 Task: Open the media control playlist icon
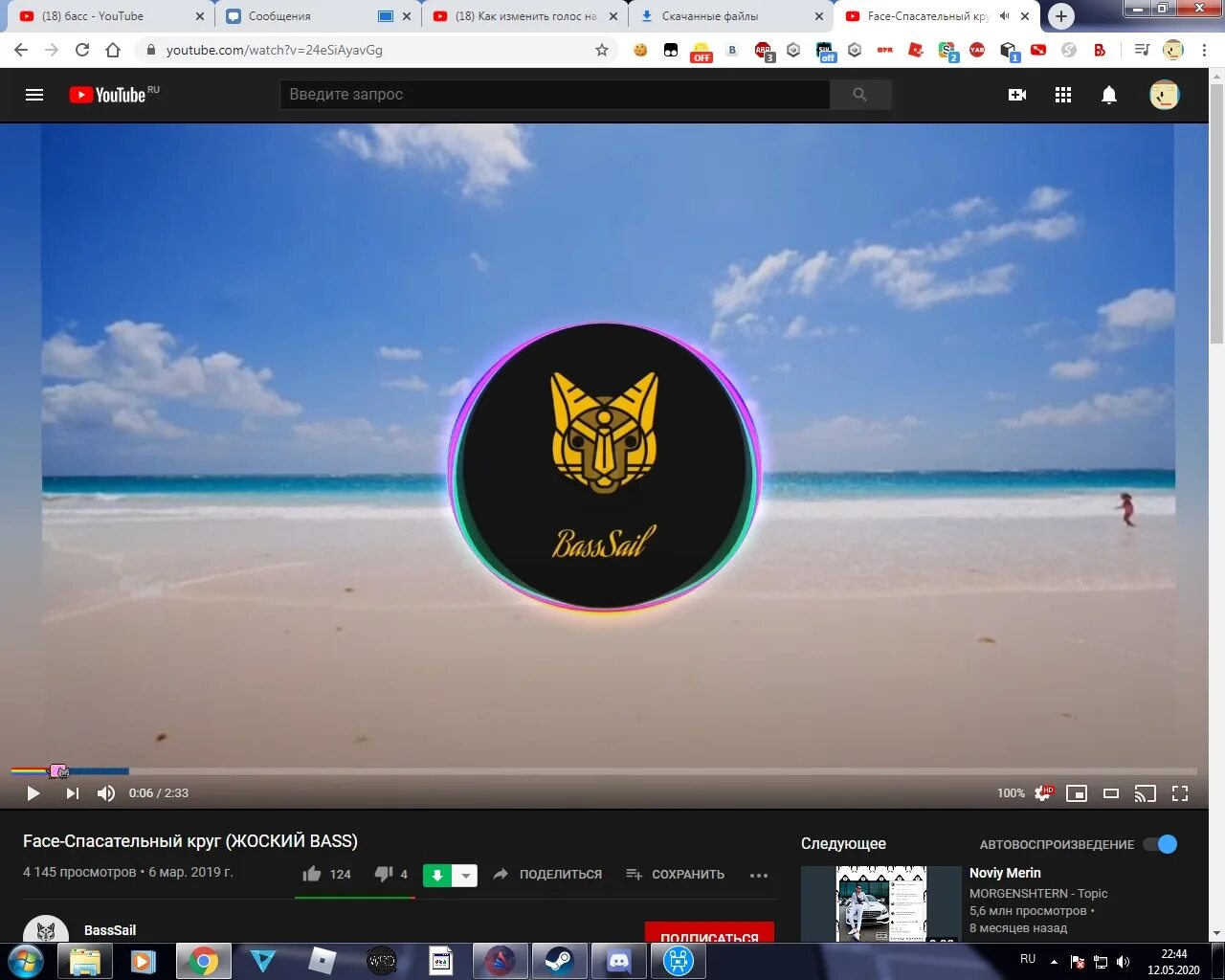pyautogui.click(x=1141, y=50)
